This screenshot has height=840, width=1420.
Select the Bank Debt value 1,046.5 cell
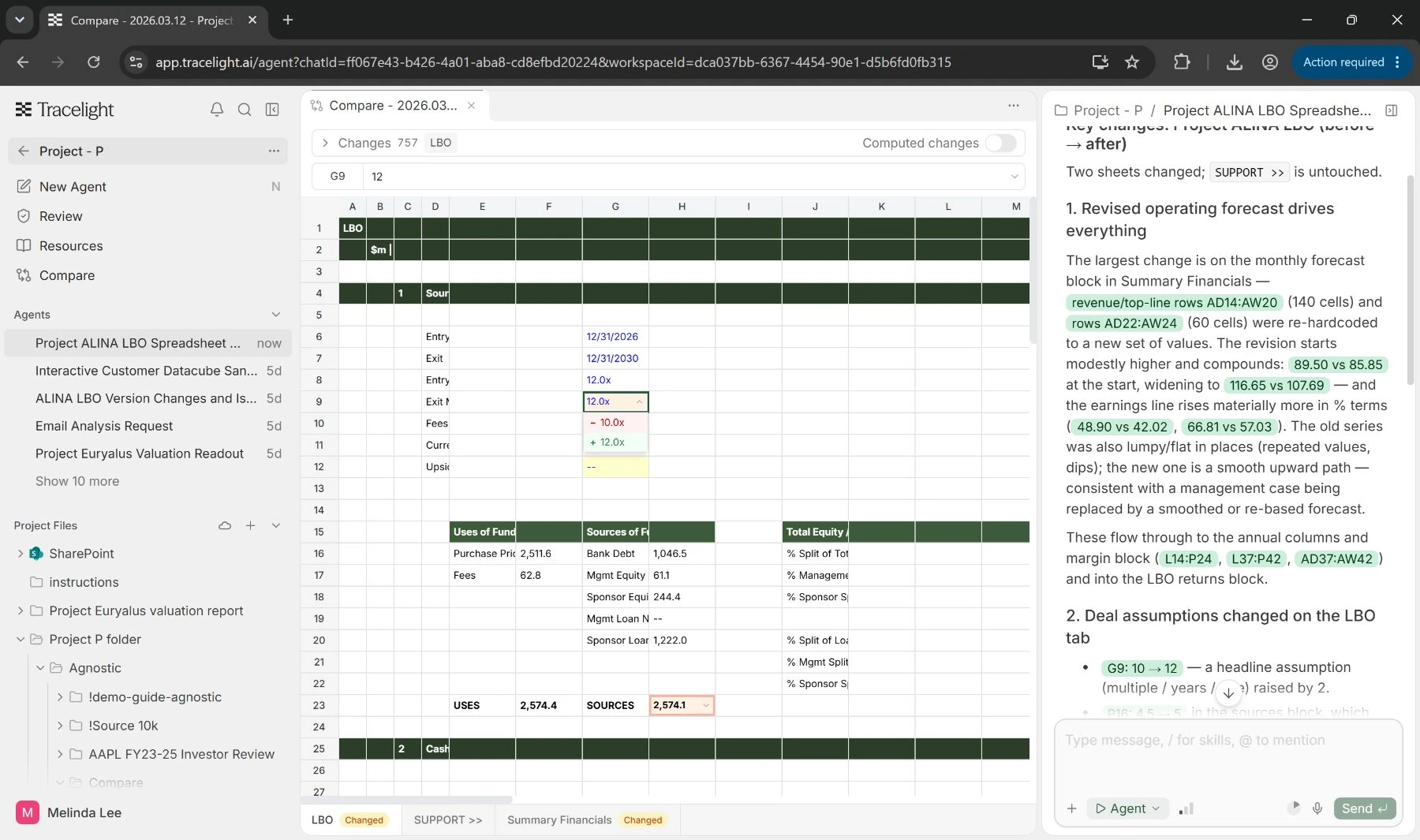tap(682, 554)
